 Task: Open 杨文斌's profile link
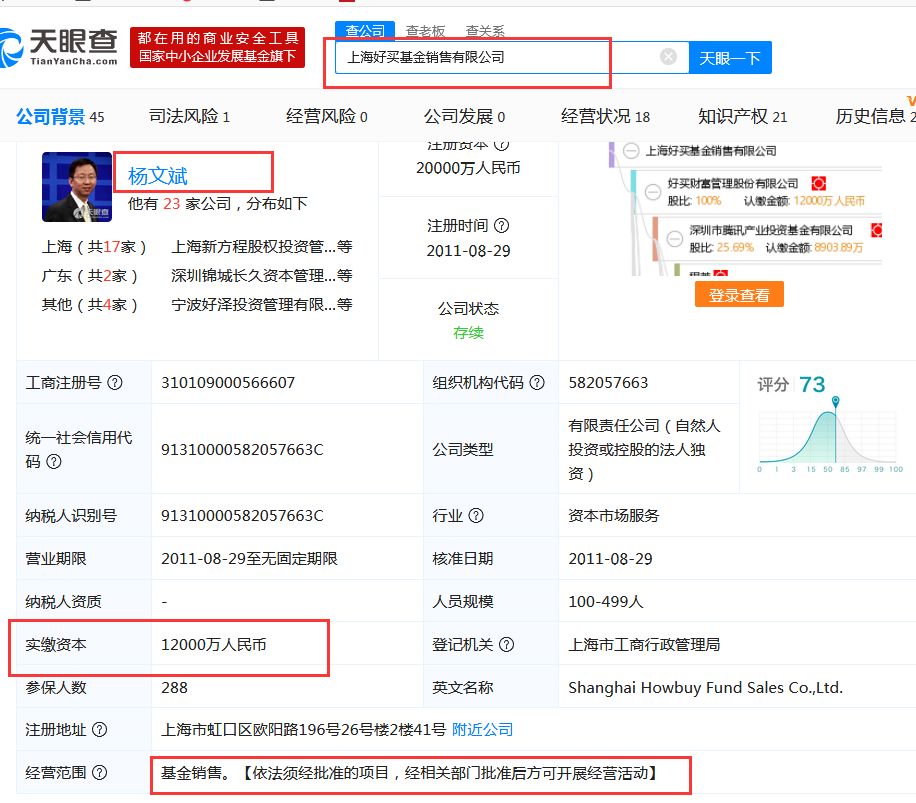[x=158, y=176]
